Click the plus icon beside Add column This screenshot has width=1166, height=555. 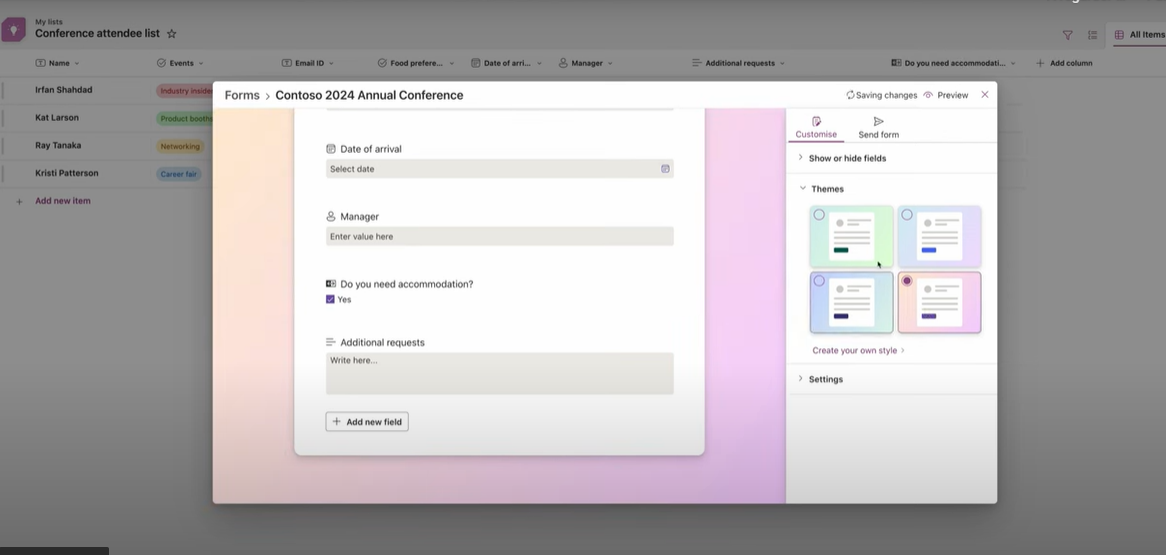tap(1040, 63)
